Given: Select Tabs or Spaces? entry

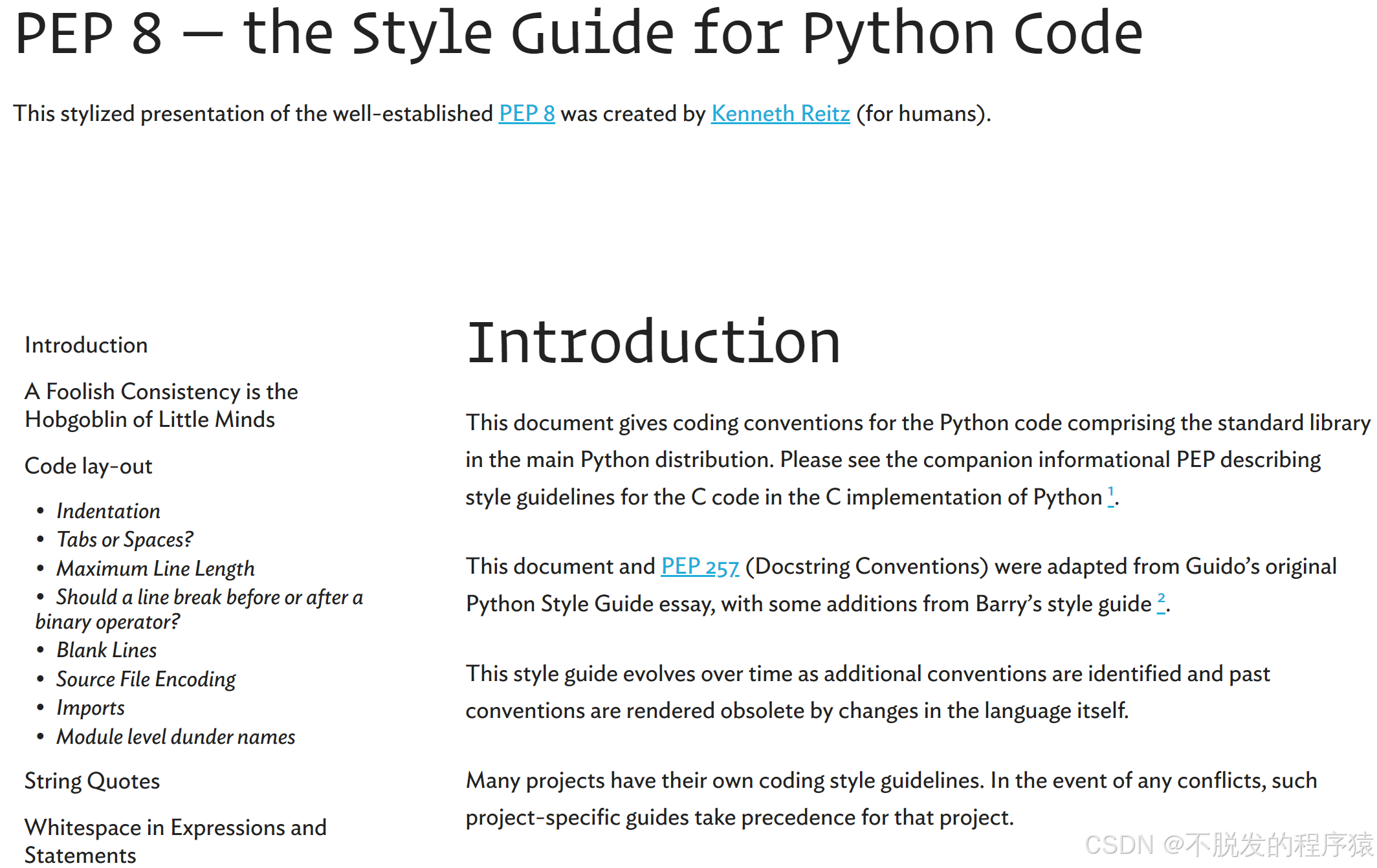Looking at the screenshot, I should pos(125,539).
